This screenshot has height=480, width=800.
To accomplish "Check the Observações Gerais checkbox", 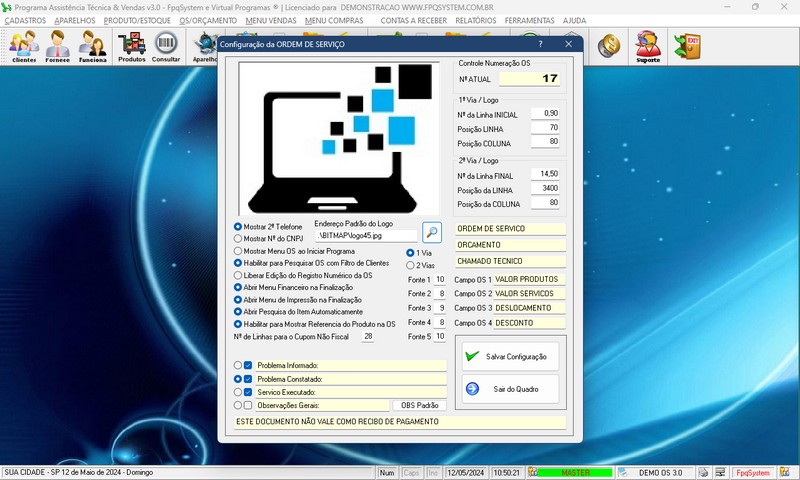I will (248, 405).
